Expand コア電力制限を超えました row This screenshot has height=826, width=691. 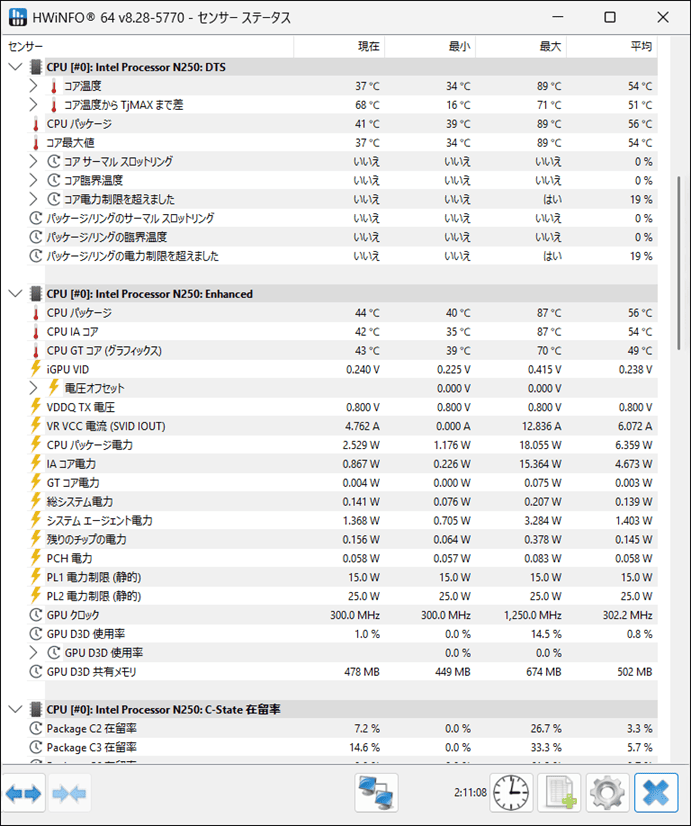(x=33, y=199)
